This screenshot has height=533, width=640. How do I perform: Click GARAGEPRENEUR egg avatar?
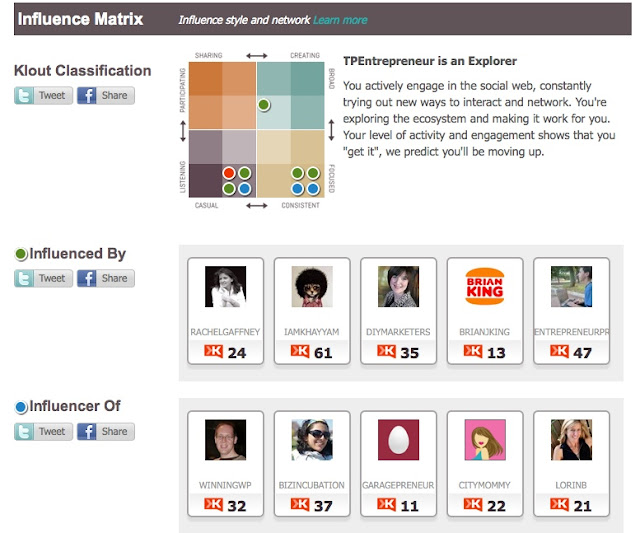tap(398, 440)
